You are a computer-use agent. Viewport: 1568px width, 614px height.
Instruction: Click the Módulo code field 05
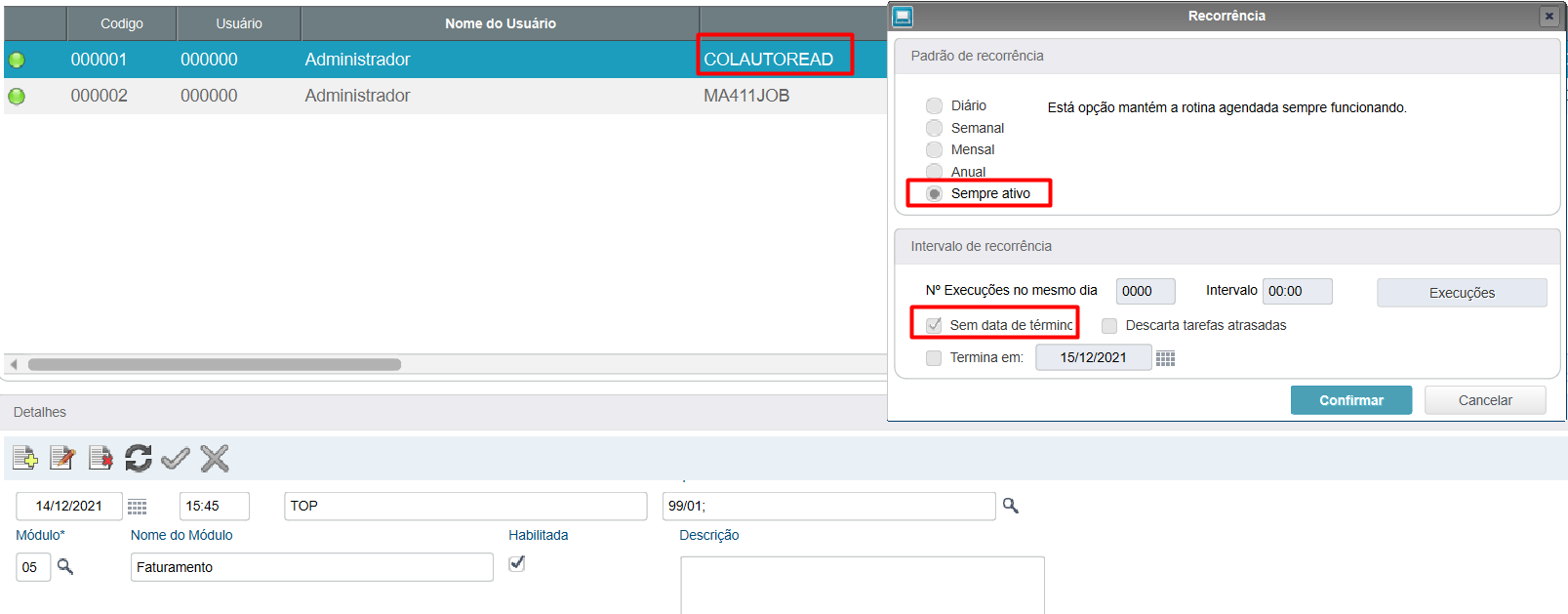click(33, 567)
